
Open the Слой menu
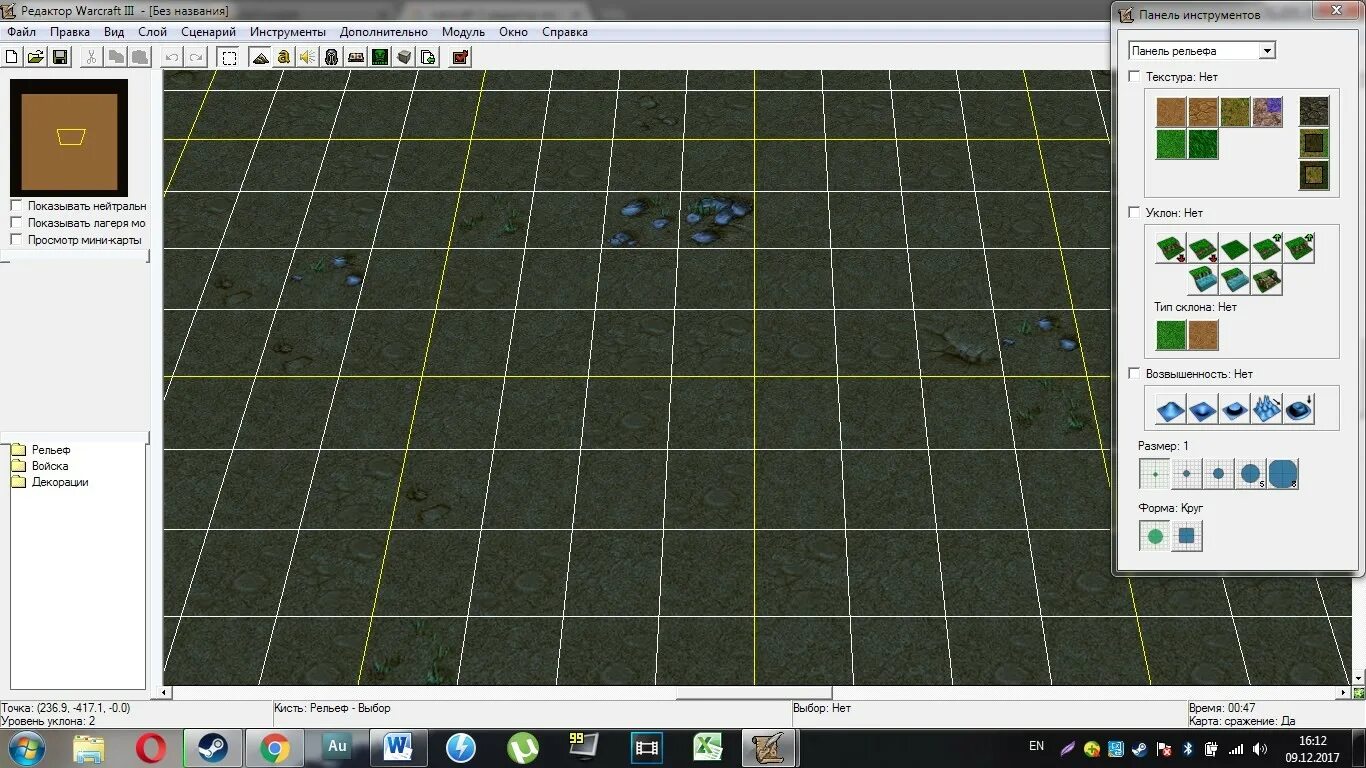point(153,32)
